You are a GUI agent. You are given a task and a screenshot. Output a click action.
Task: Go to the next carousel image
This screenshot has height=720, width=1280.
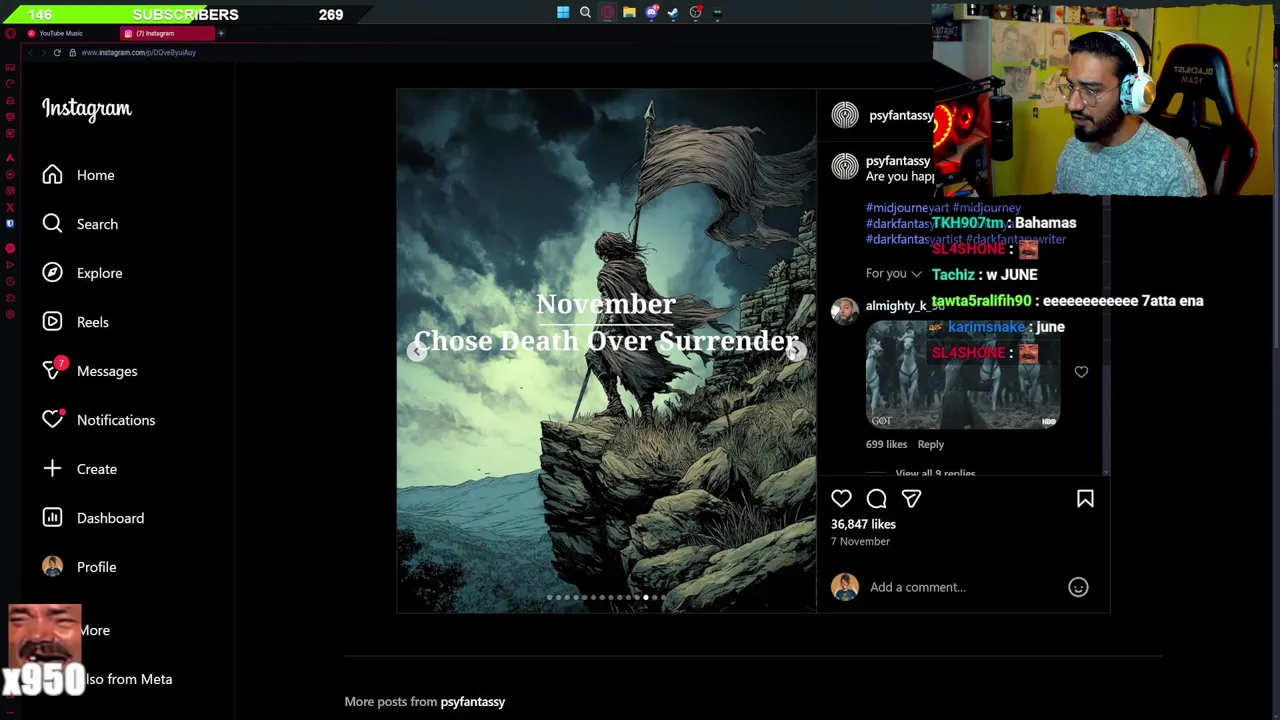(x=795, y=350)
